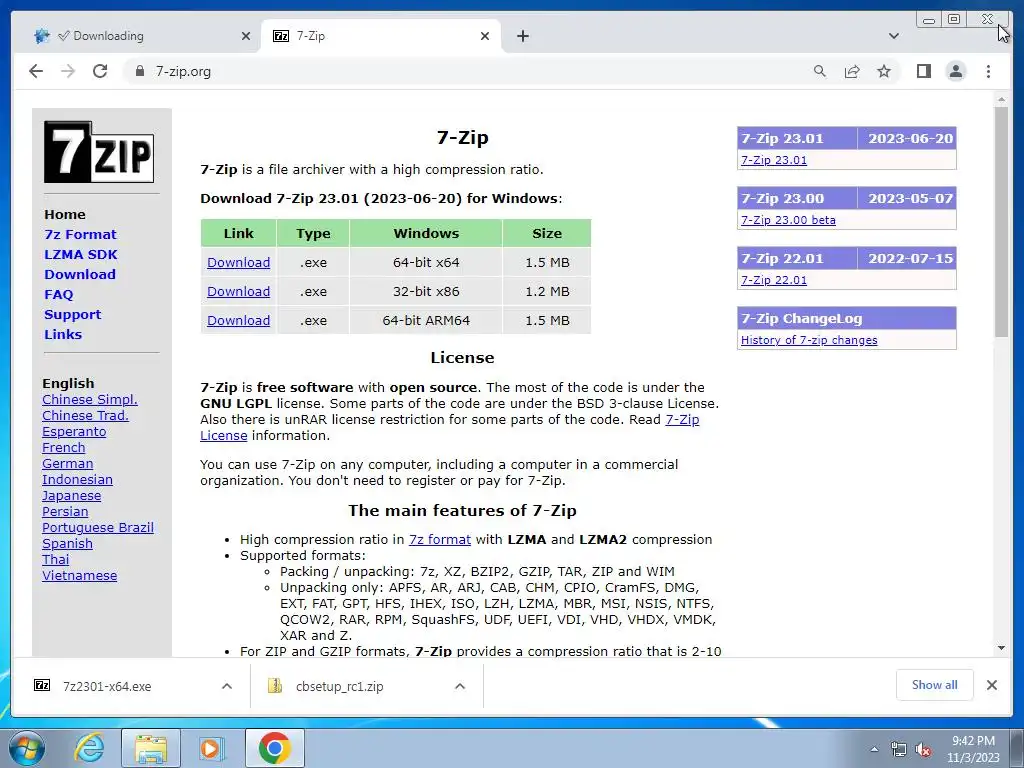Open the downloaded 7z2301-x64.exe file
Viewport: 1024px width, 768px height.
[x=107, y=686]
